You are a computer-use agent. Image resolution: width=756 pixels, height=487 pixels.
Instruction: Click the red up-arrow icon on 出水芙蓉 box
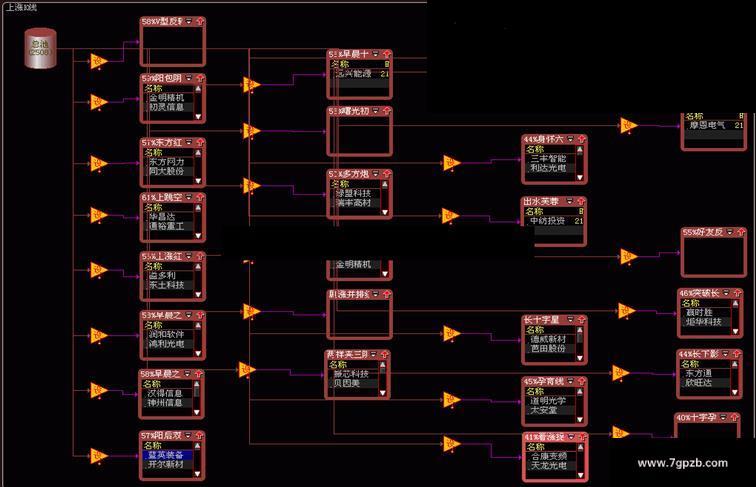pyautogui.click(x=581, y=202)
